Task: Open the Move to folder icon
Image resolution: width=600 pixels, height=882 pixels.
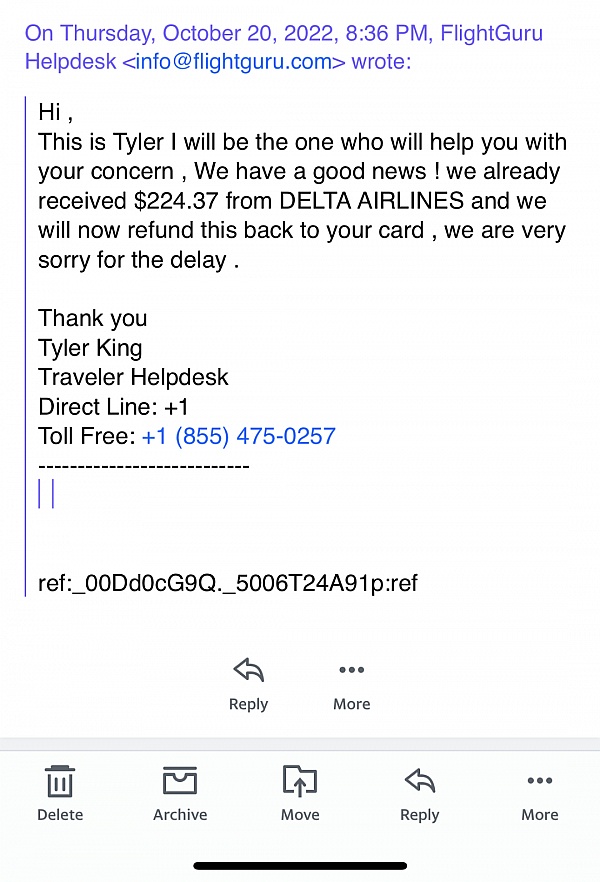Action: 300,780
